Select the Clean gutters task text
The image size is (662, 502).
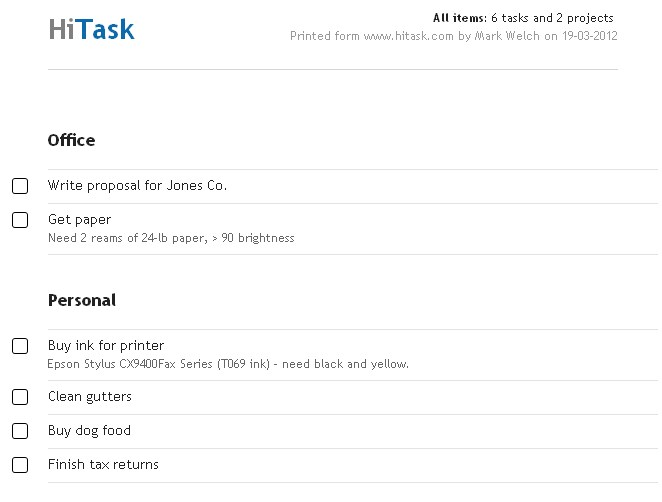point(90,396)
